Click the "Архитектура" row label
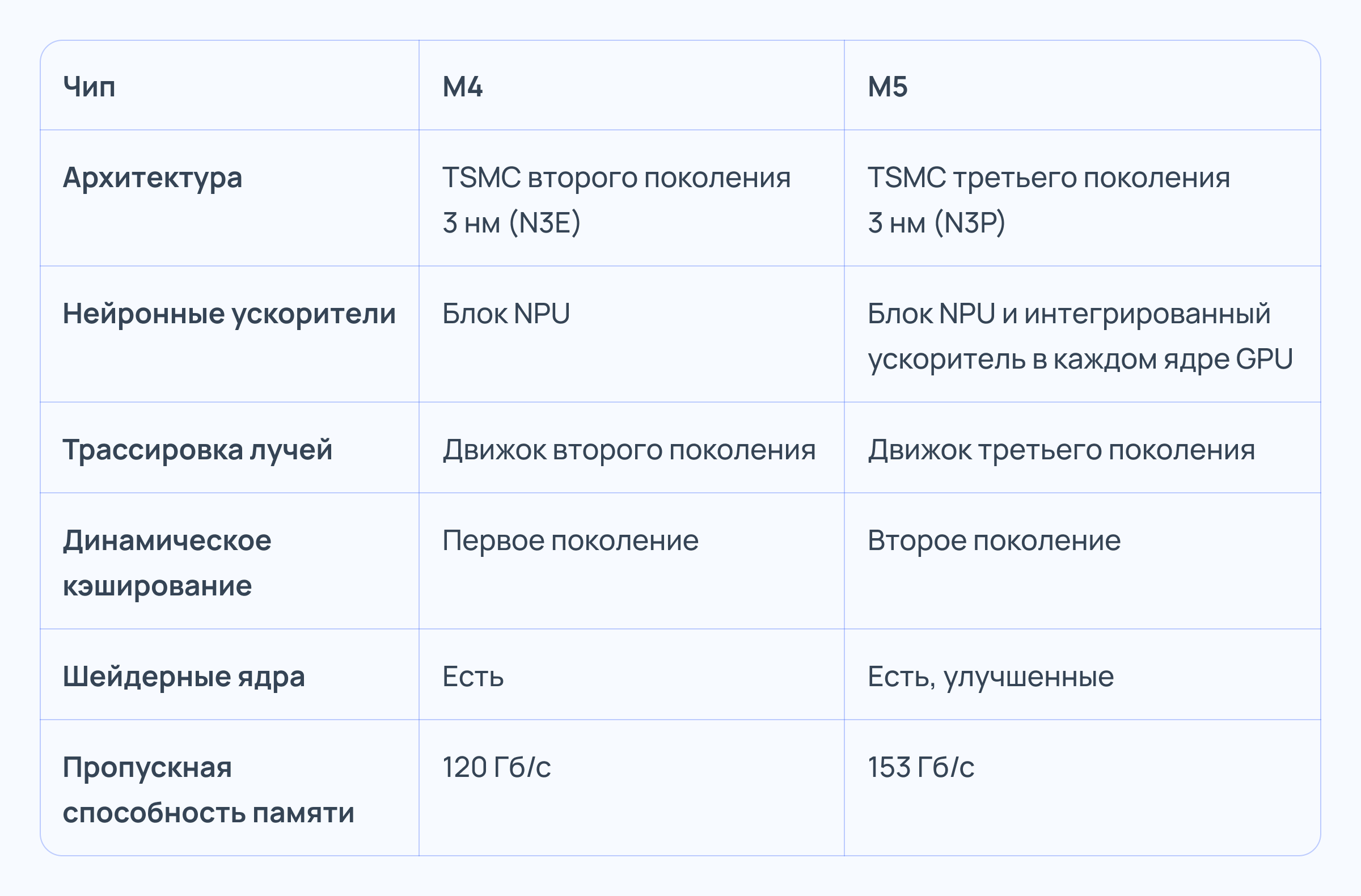 click(x=152, y=177)
